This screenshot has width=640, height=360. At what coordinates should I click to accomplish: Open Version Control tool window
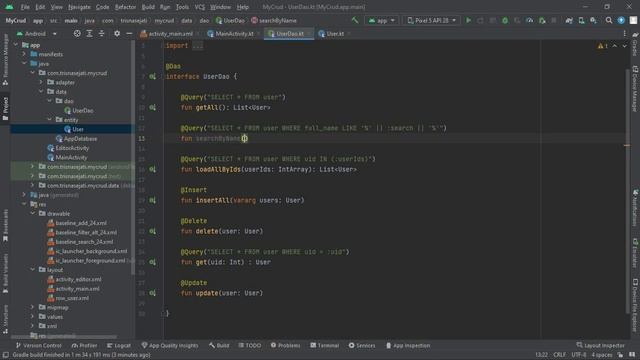[x=38, y=345]
